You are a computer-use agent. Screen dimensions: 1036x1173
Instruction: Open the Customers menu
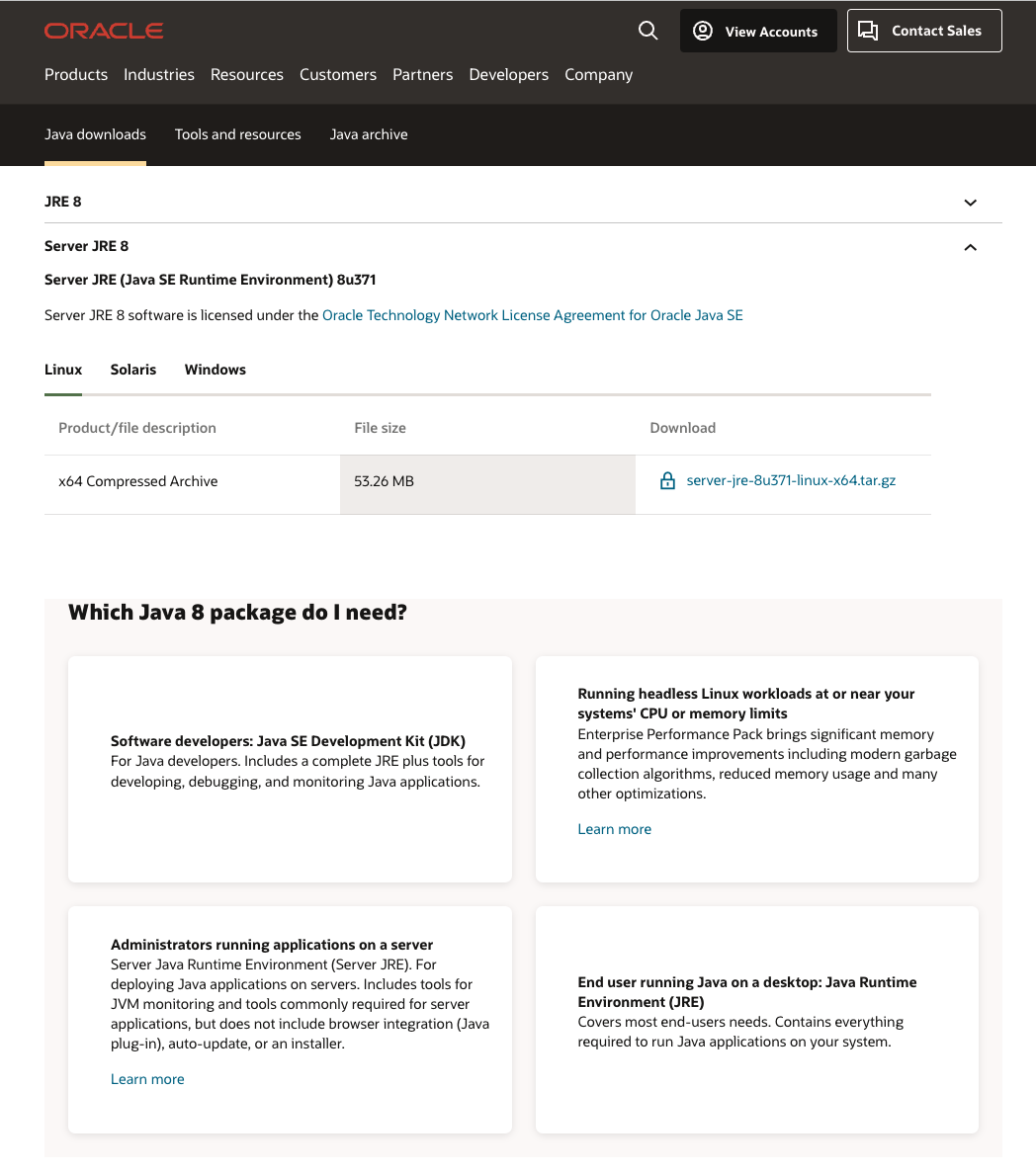(338, 75)
